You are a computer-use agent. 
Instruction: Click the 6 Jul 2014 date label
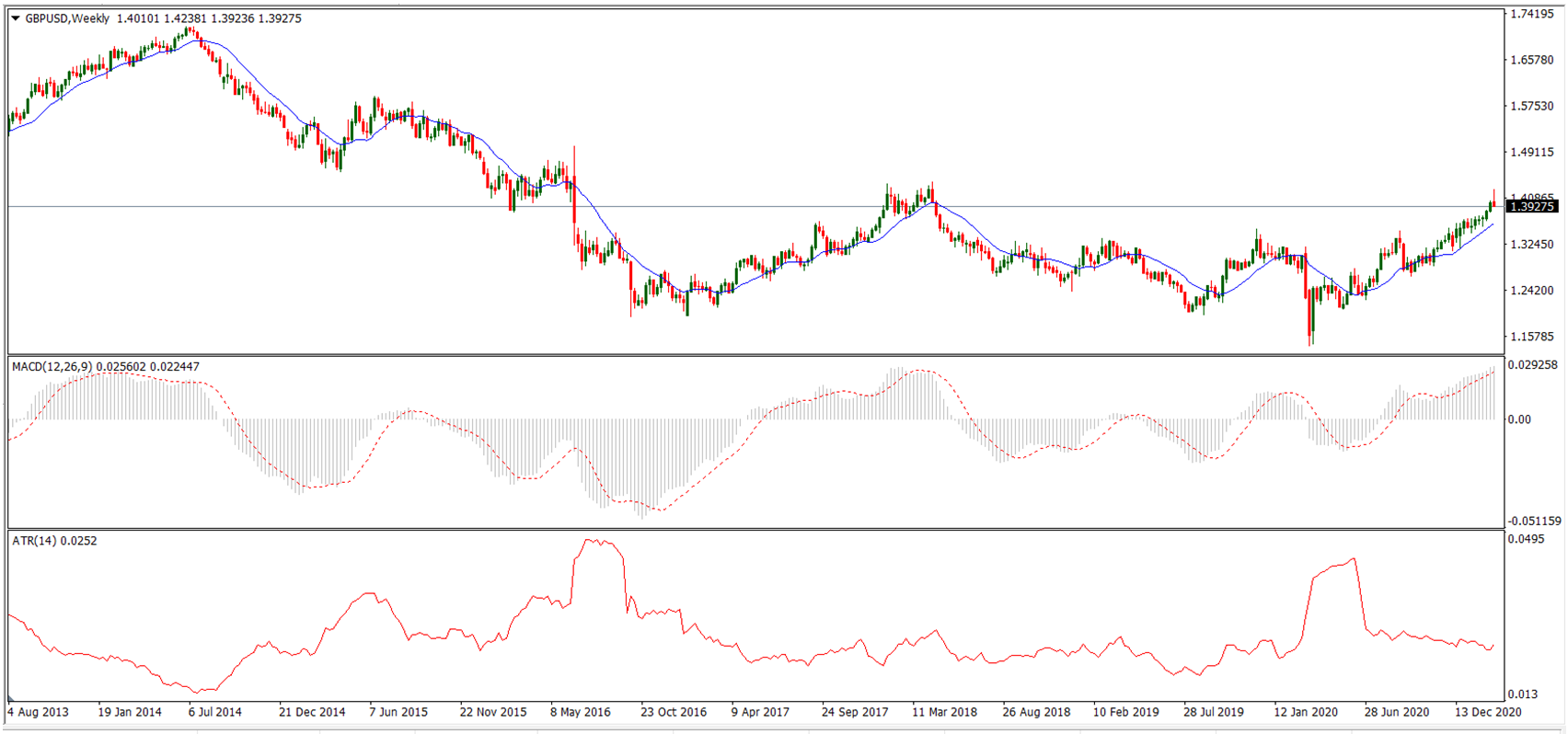pos(214,712)
